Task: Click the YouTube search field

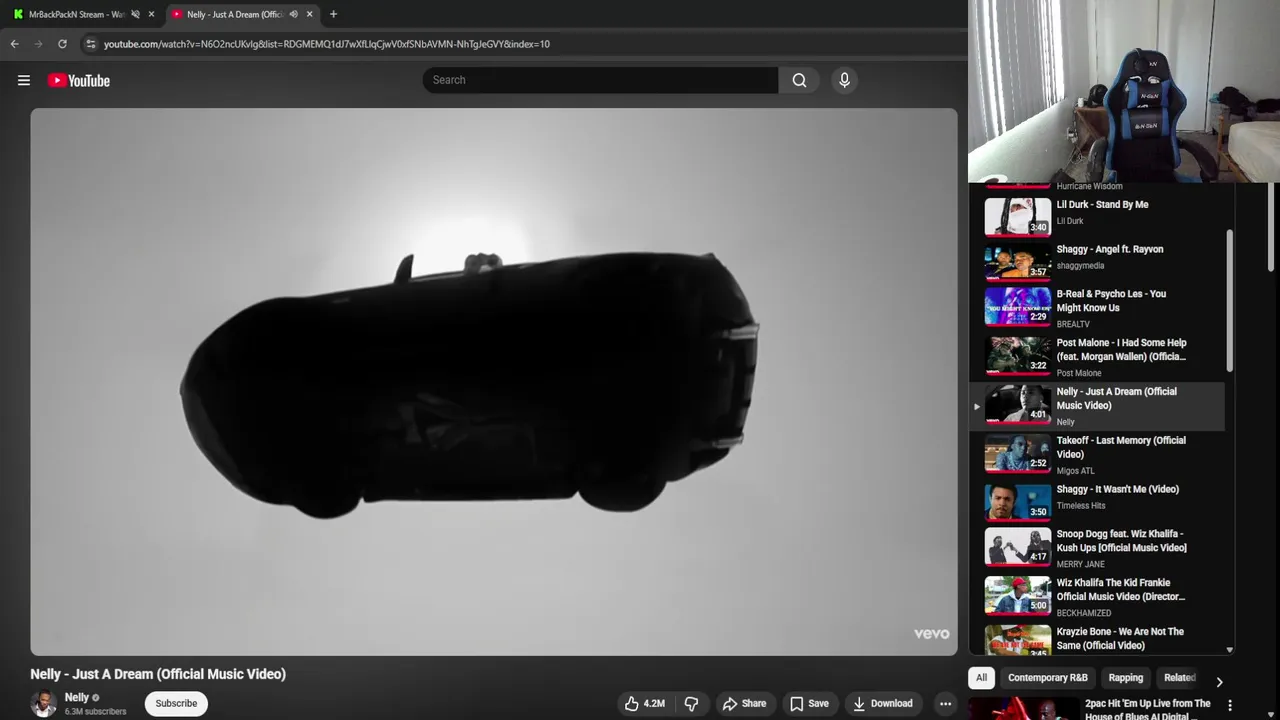Action: pyautogui.click(x=600, y=80)
